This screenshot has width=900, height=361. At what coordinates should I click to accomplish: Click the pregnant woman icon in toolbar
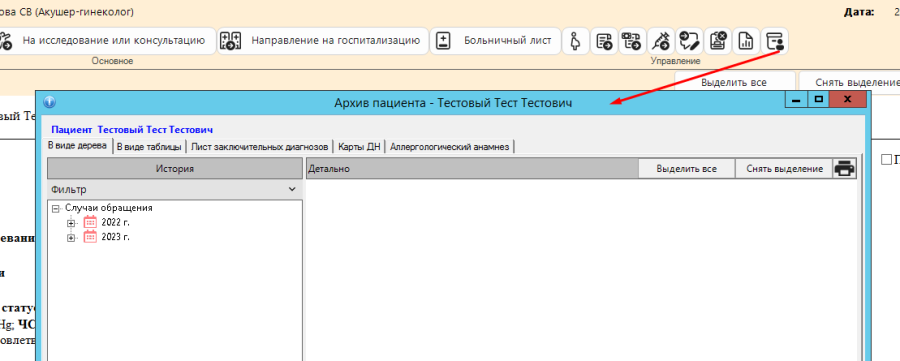coord(576,41)
